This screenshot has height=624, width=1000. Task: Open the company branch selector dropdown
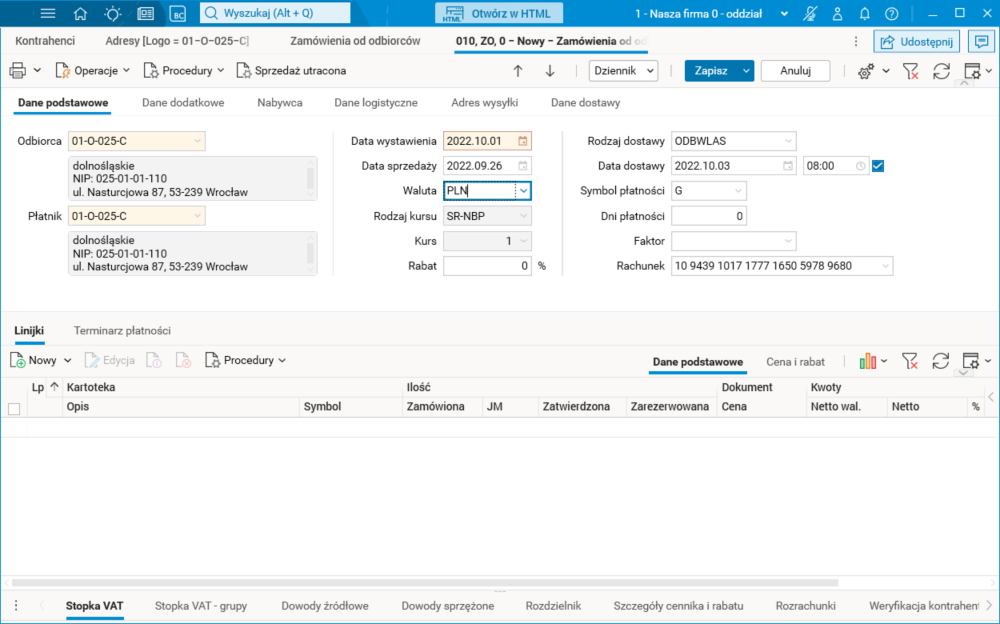pos(784,13)
